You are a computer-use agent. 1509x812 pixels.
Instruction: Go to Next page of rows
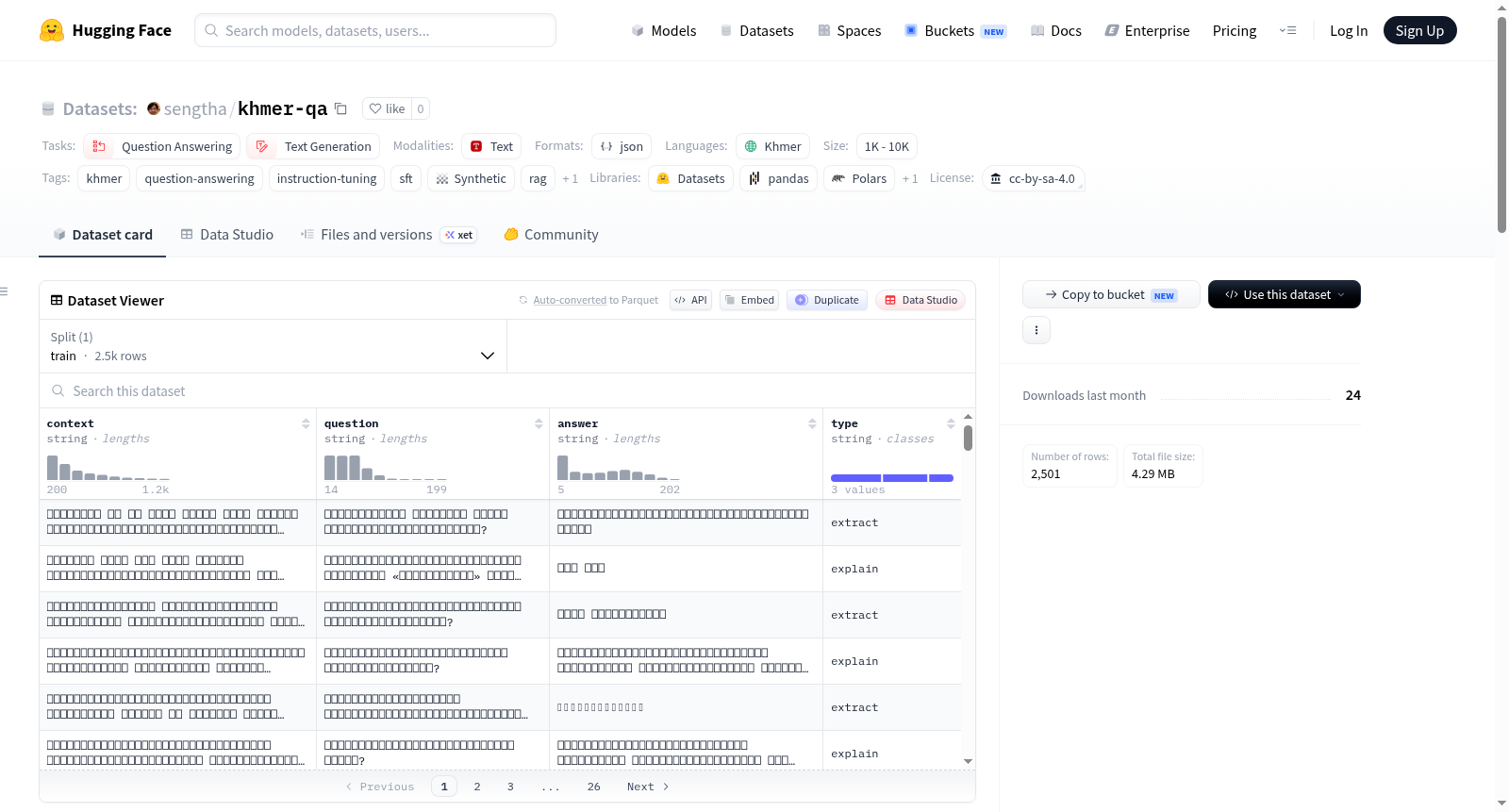coord(648,787)
